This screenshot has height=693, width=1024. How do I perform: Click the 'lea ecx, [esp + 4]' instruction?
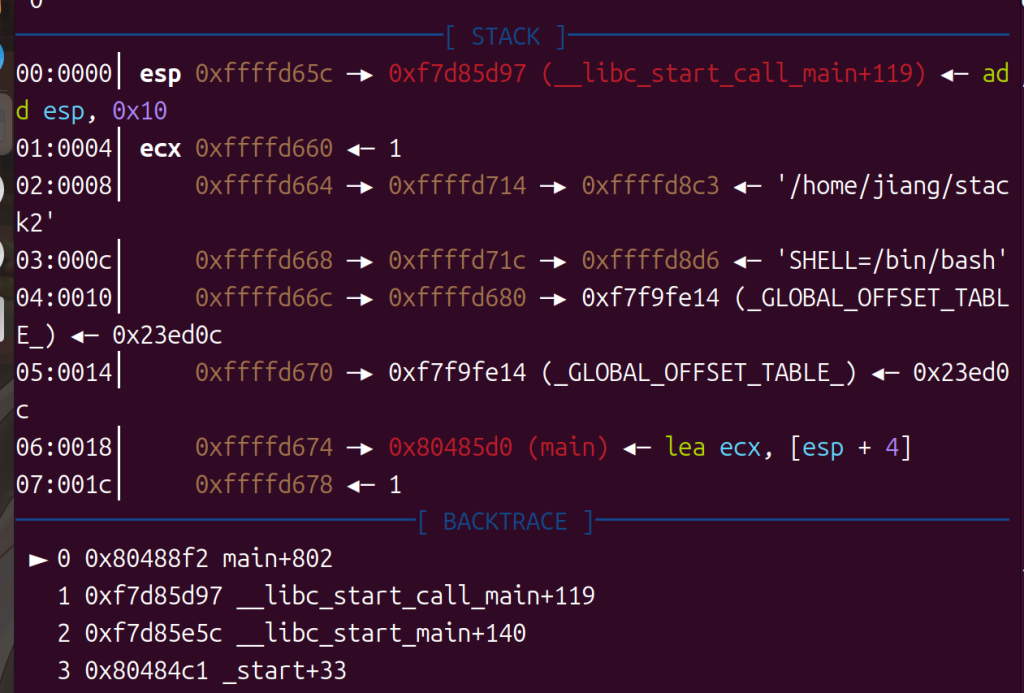[789, 448]
